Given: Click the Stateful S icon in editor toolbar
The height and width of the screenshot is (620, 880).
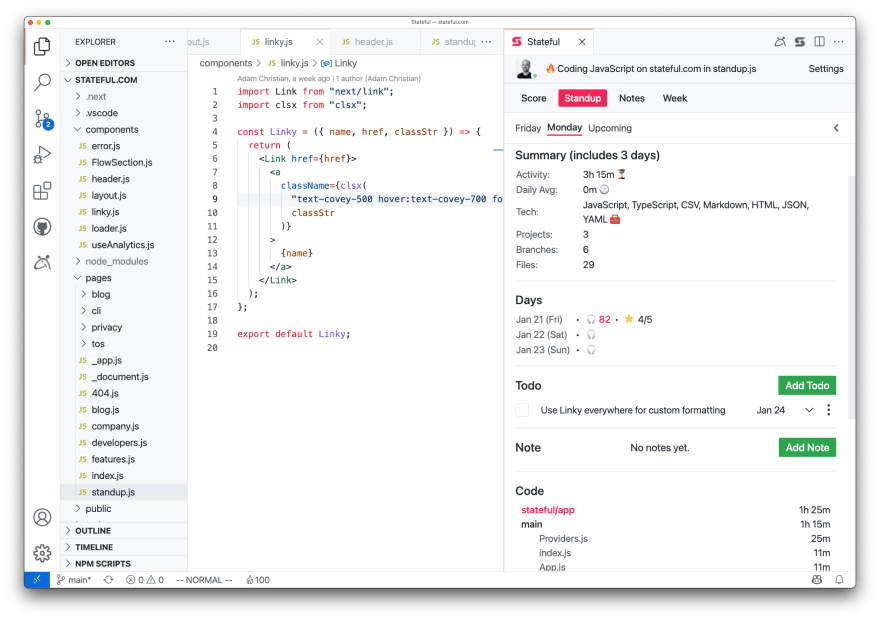Looking at the screenshot, I should [x=800, y=42].
